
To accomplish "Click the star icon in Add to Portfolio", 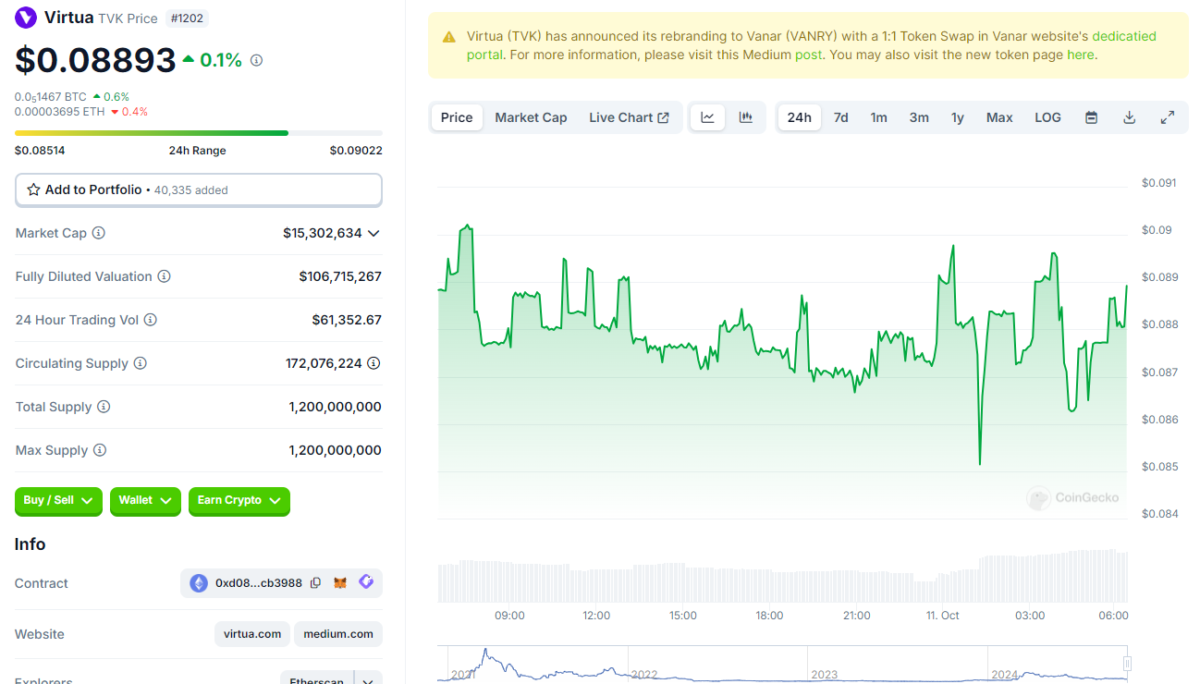I will click(33, 189).
